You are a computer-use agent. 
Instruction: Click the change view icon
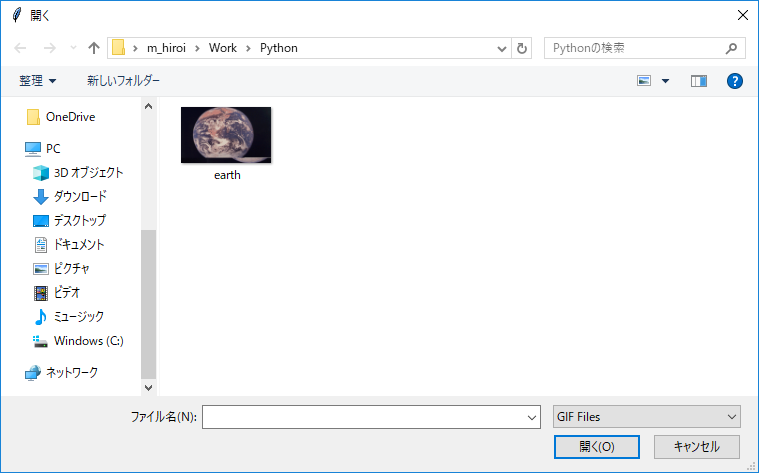[645, 80]
